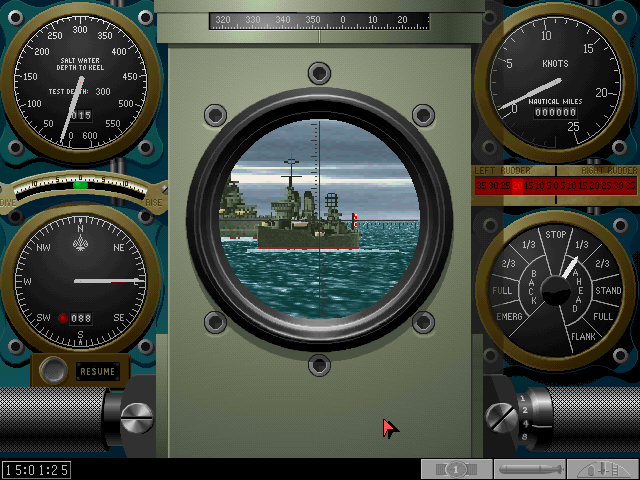The image size is (640, 480).
Task: Click the red lamp on compass gauge
Action: tap(63, 318)
